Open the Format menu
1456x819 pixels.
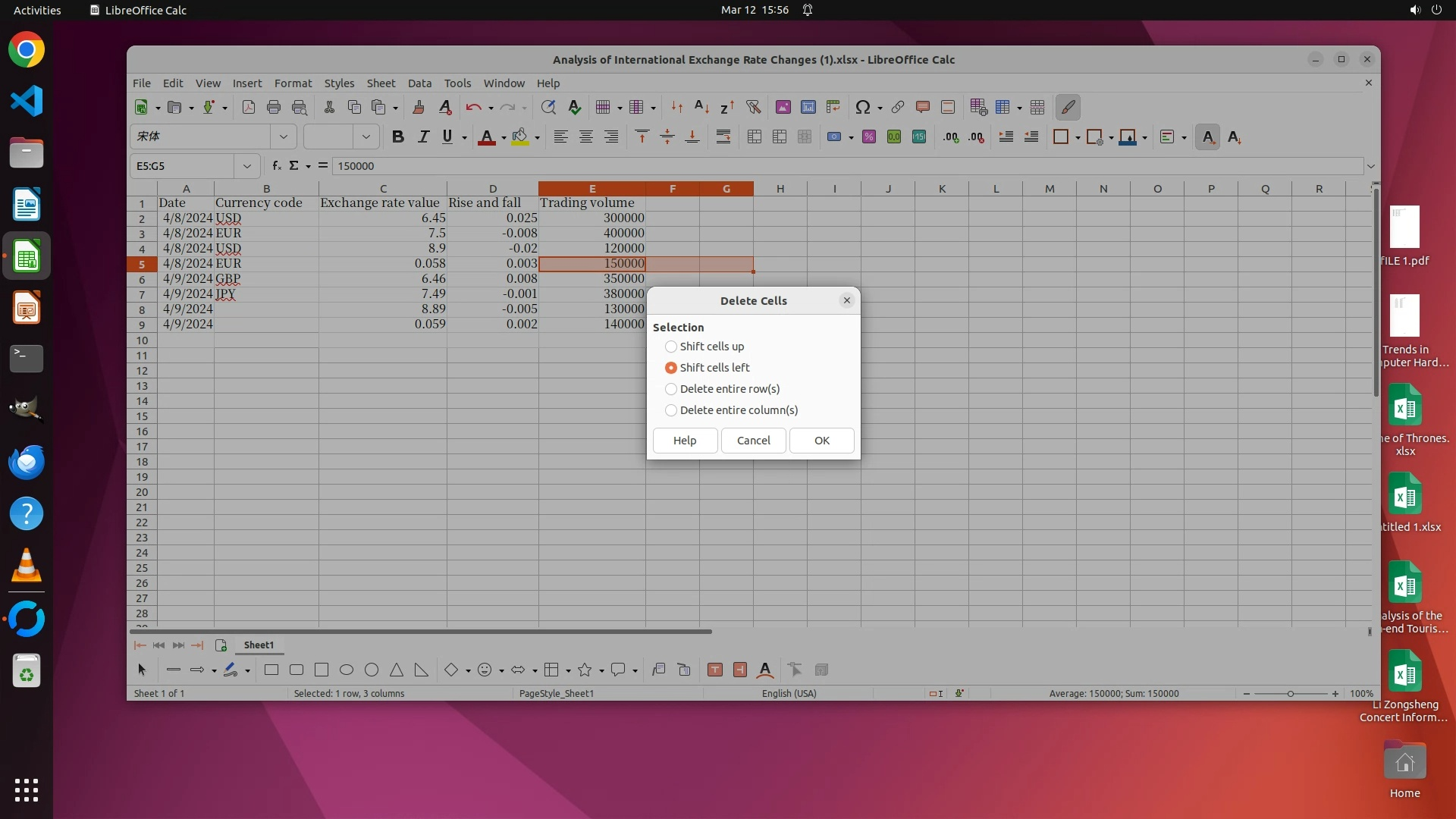293,83
